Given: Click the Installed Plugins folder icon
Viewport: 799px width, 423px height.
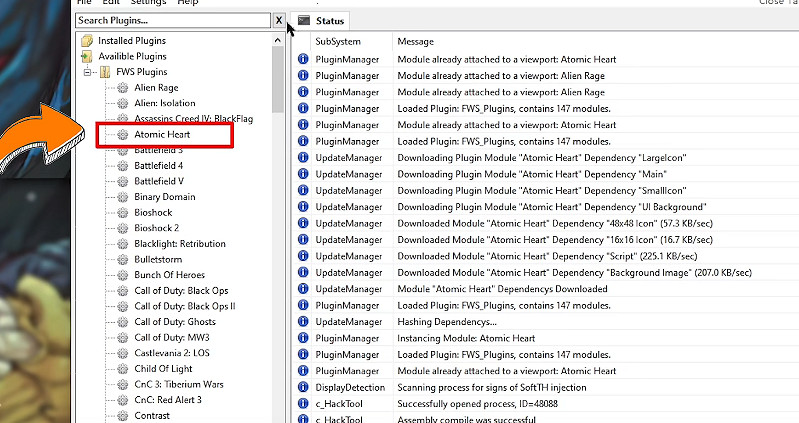Looking at the screenshot, I should click(87, 41).
